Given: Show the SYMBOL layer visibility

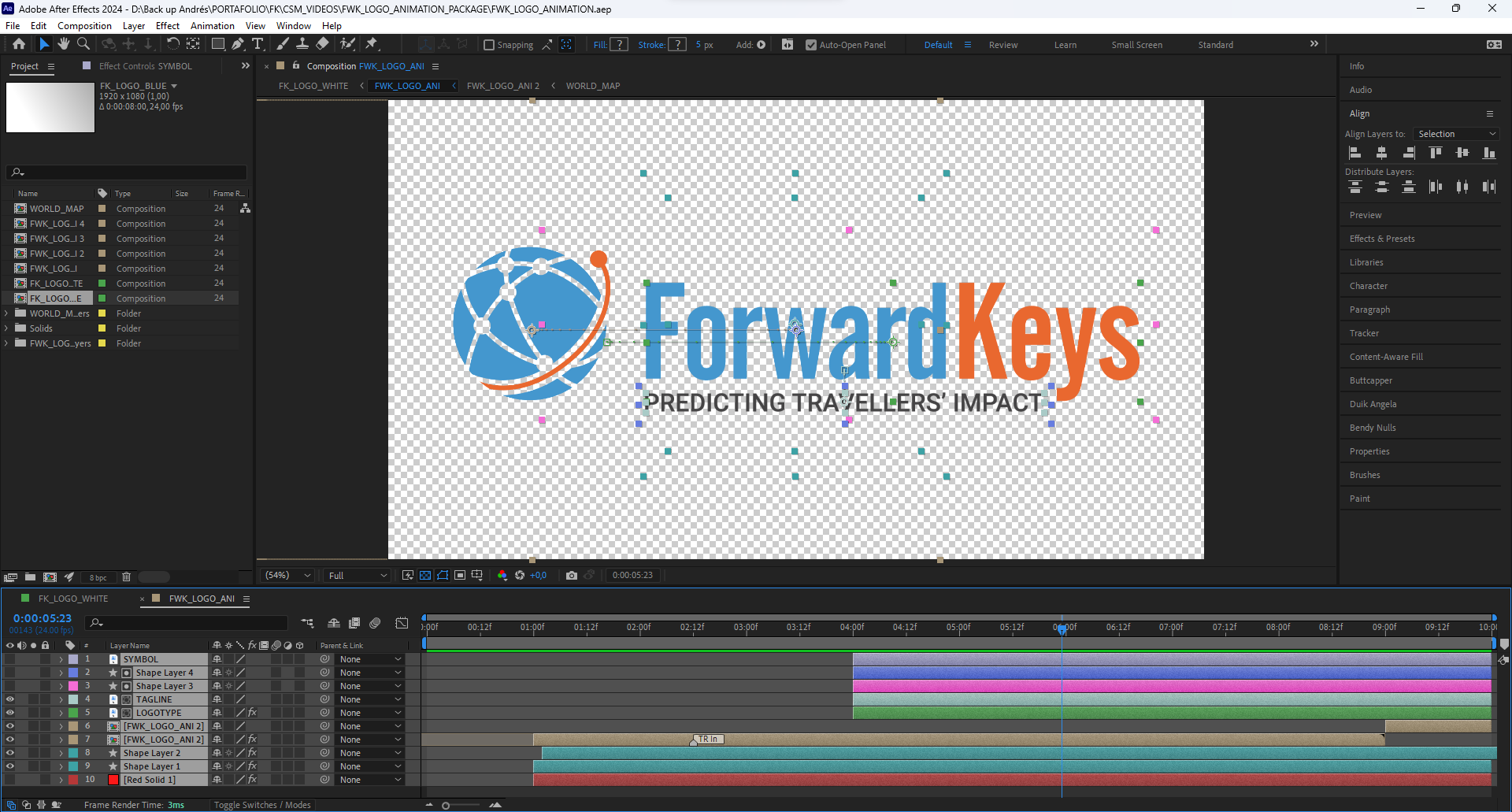Looking at the screenshot, I should [x=9, y=659].
